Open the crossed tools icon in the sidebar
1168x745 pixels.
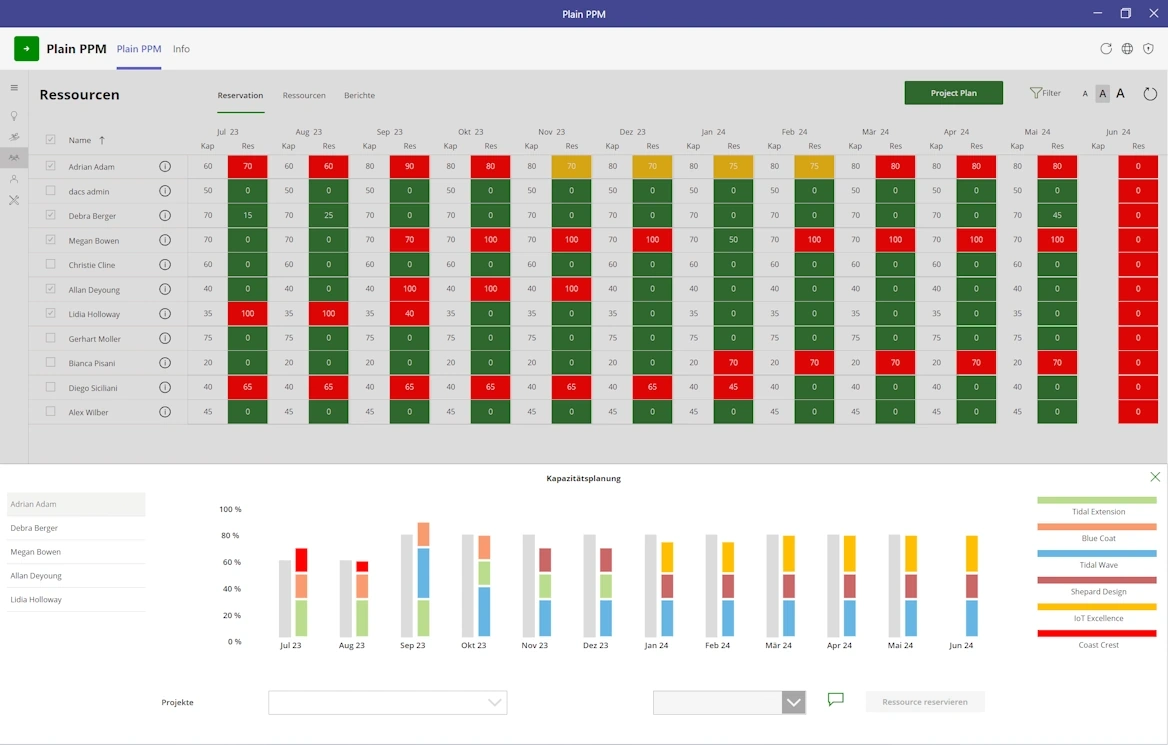tap(14, 200)
